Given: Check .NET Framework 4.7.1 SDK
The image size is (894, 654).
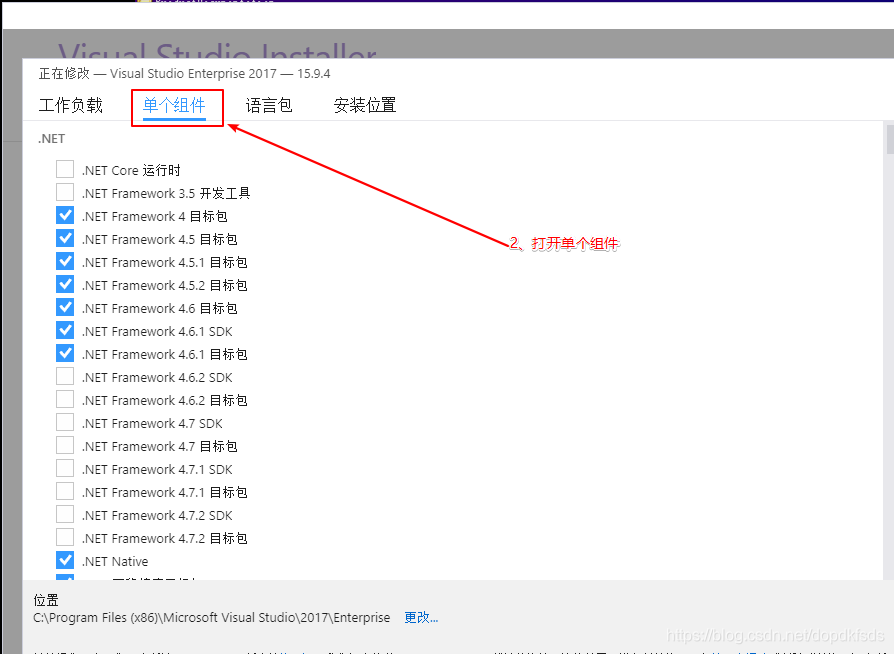Looking at the screenshot, I should click(65, 468).
